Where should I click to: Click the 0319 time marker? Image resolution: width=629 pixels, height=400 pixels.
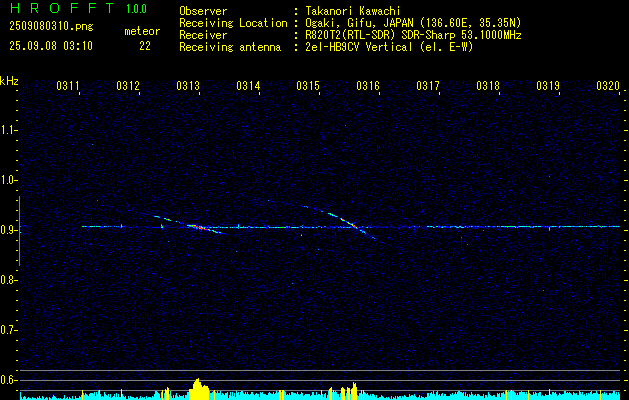point(548,85)
